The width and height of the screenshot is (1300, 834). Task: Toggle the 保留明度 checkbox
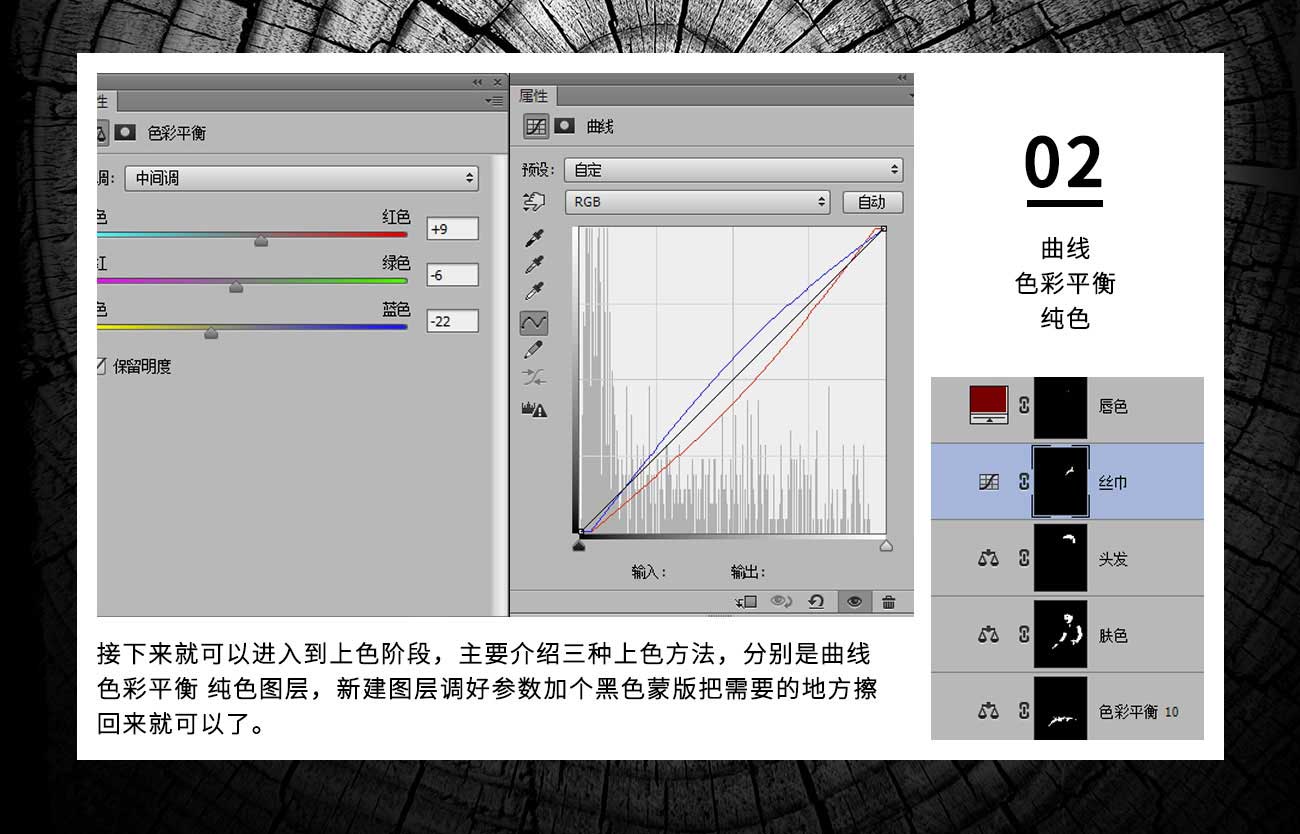(x=101, y=366)
